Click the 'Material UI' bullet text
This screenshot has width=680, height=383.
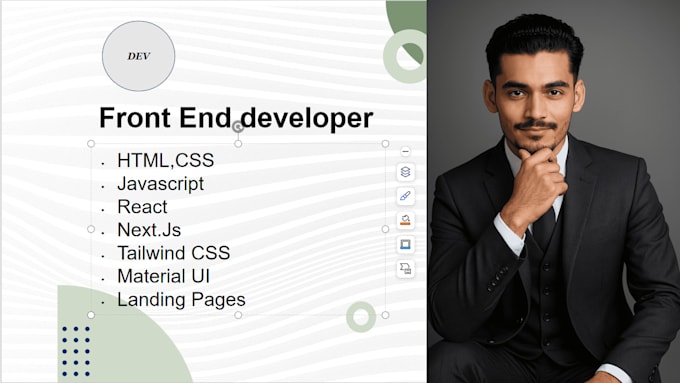tap(163, 276)
